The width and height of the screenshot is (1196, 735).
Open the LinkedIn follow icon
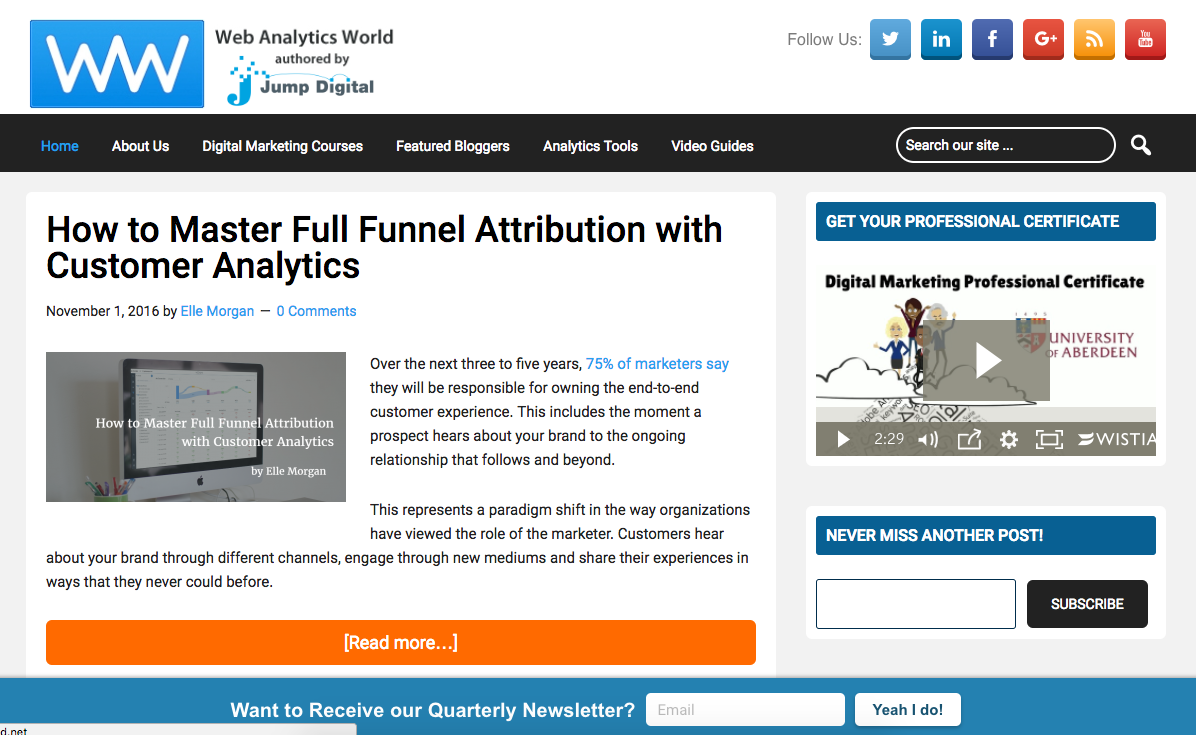click(941, 39)
